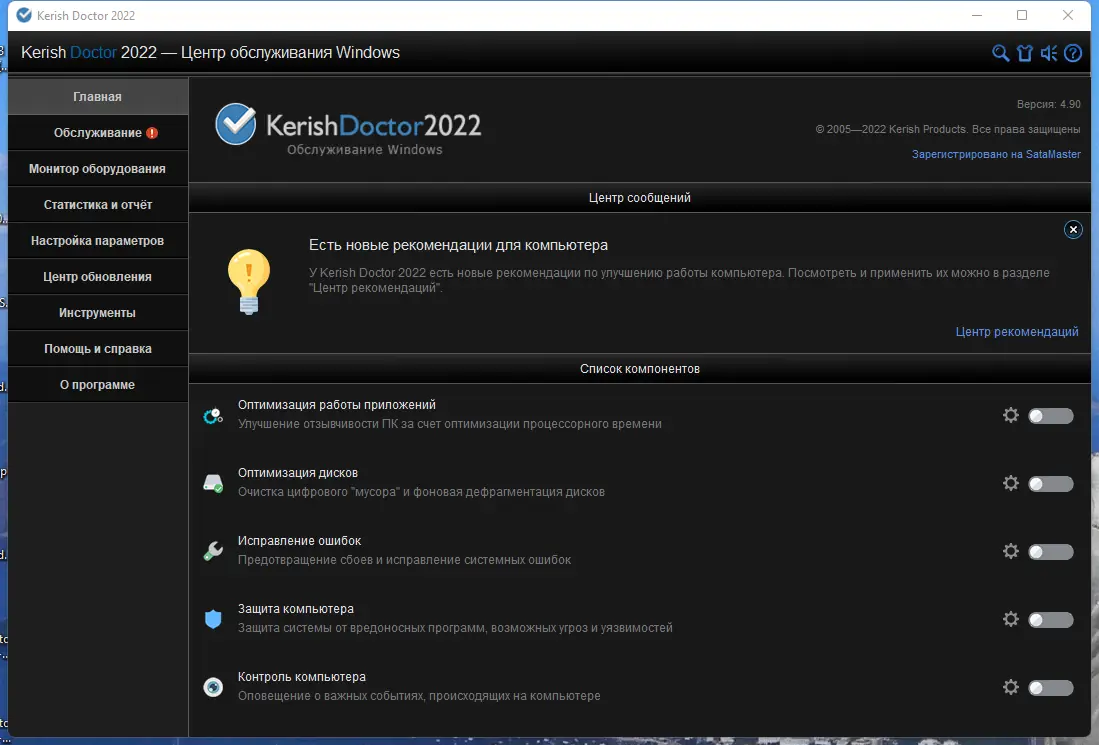This screenshot has height=745, width=1099.
Task: Enable the Контроль компьютера switch
Action: [x=1050, y=687]
